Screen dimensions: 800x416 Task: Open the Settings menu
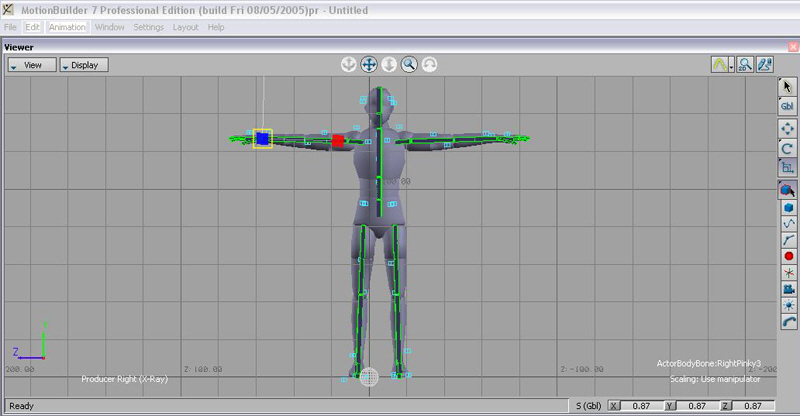click(148, 27)
